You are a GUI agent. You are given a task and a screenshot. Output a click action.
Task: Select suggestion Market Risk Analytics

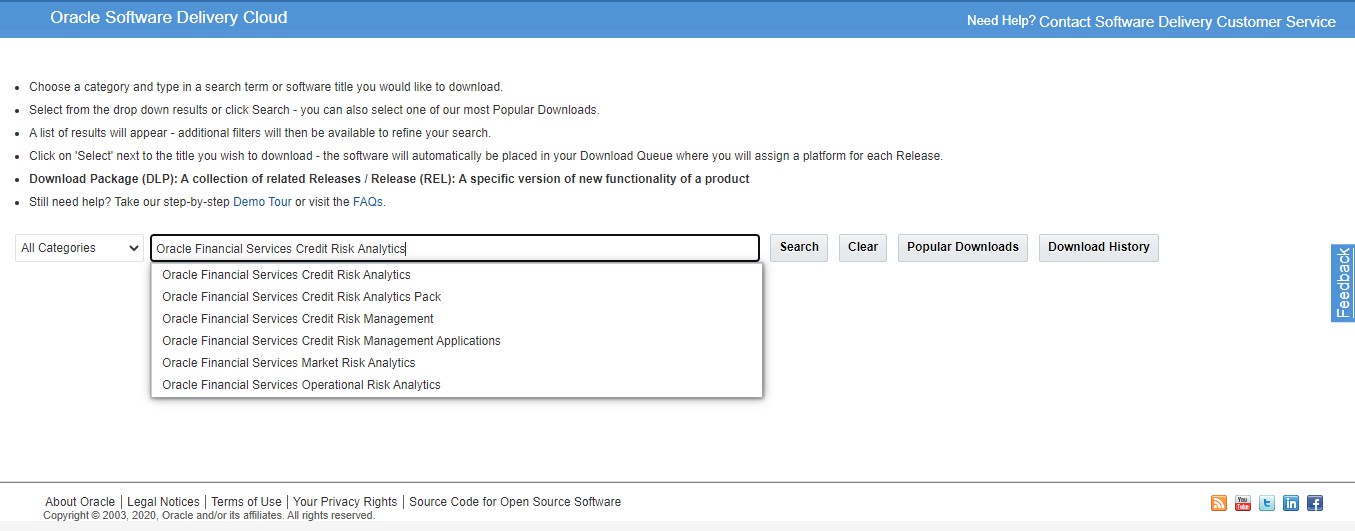tap(457, 363)
